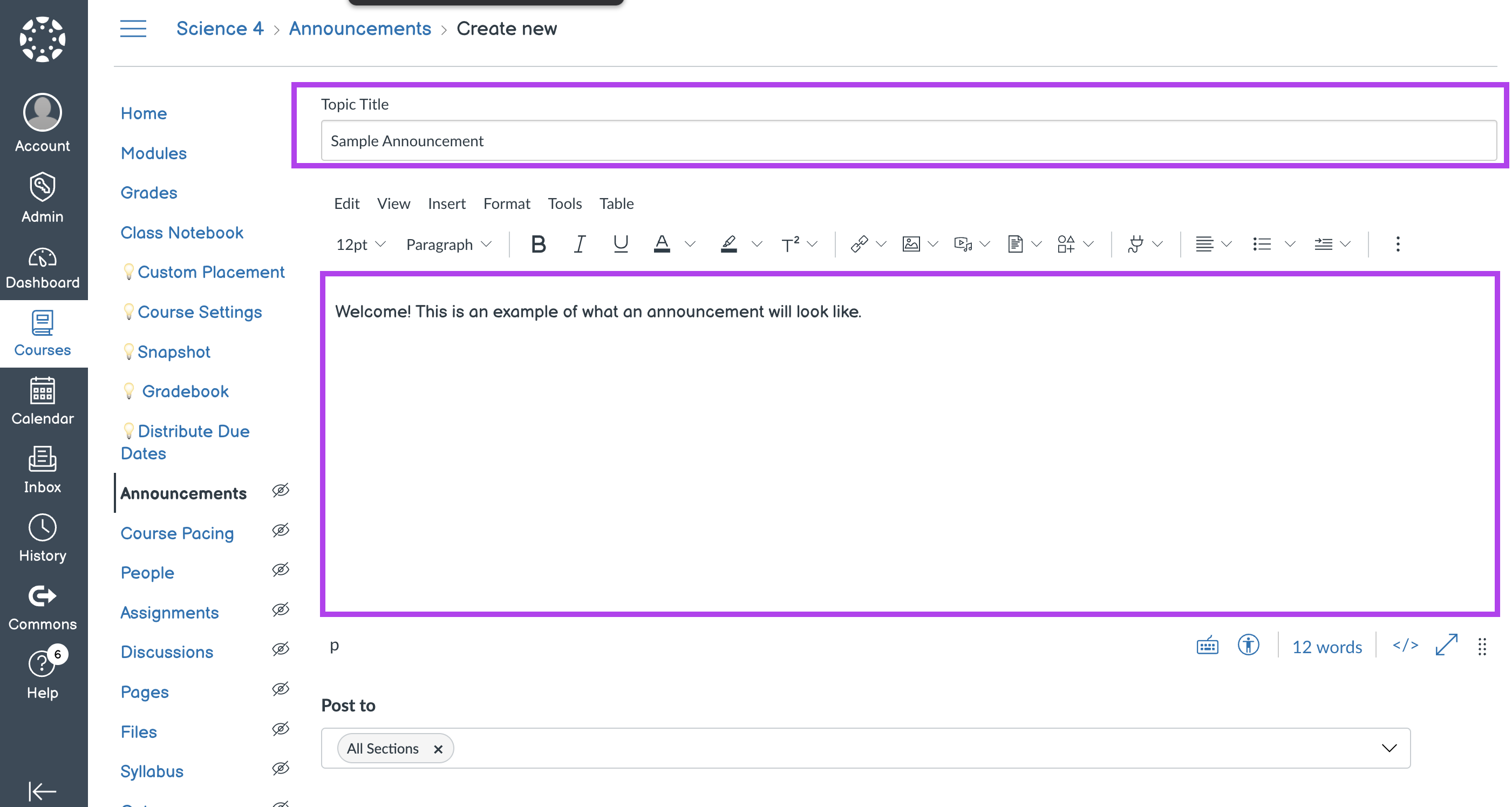Image resolution: width=1512 pixels, height=807 pixels.
Task: Click the Announcements navigation link
Action: click(x=183, y=493)
